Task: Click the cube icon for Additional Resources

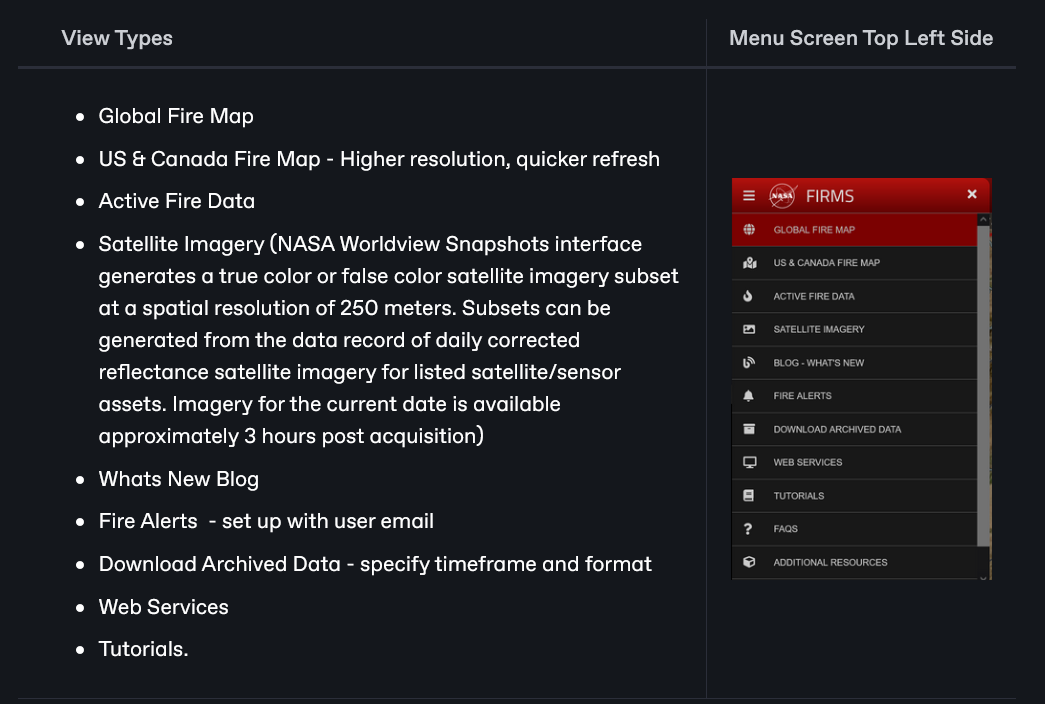Action: [749, 562]
